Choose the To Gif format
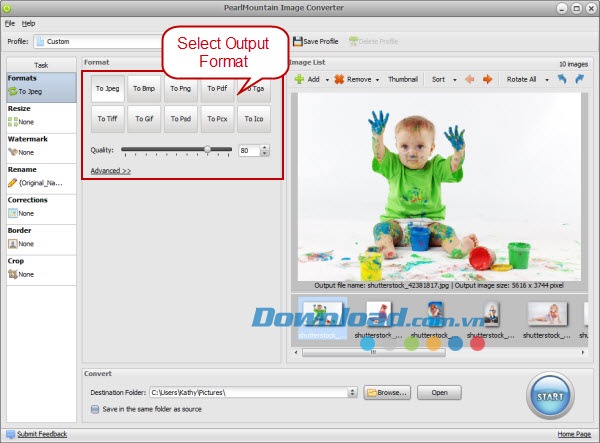Screen dimensions: 600x443 pos(144,119)
